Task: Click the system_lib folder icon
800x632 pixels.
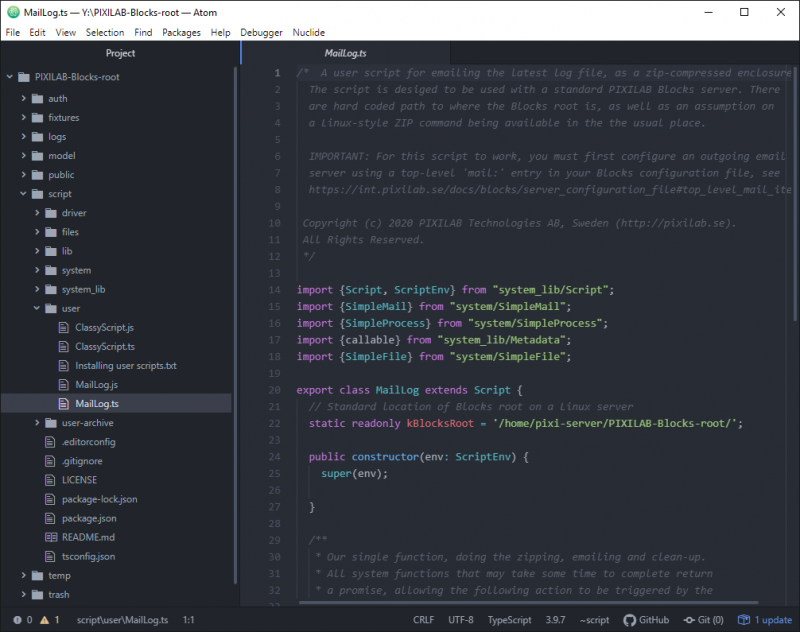Action: click(x=51, y=289)
